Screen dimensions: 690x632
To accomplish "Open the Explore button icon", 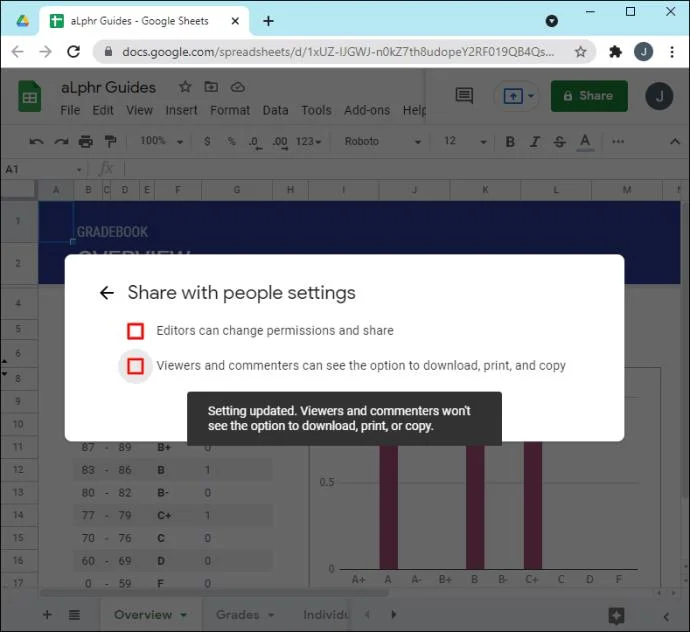I will point(616,616).
